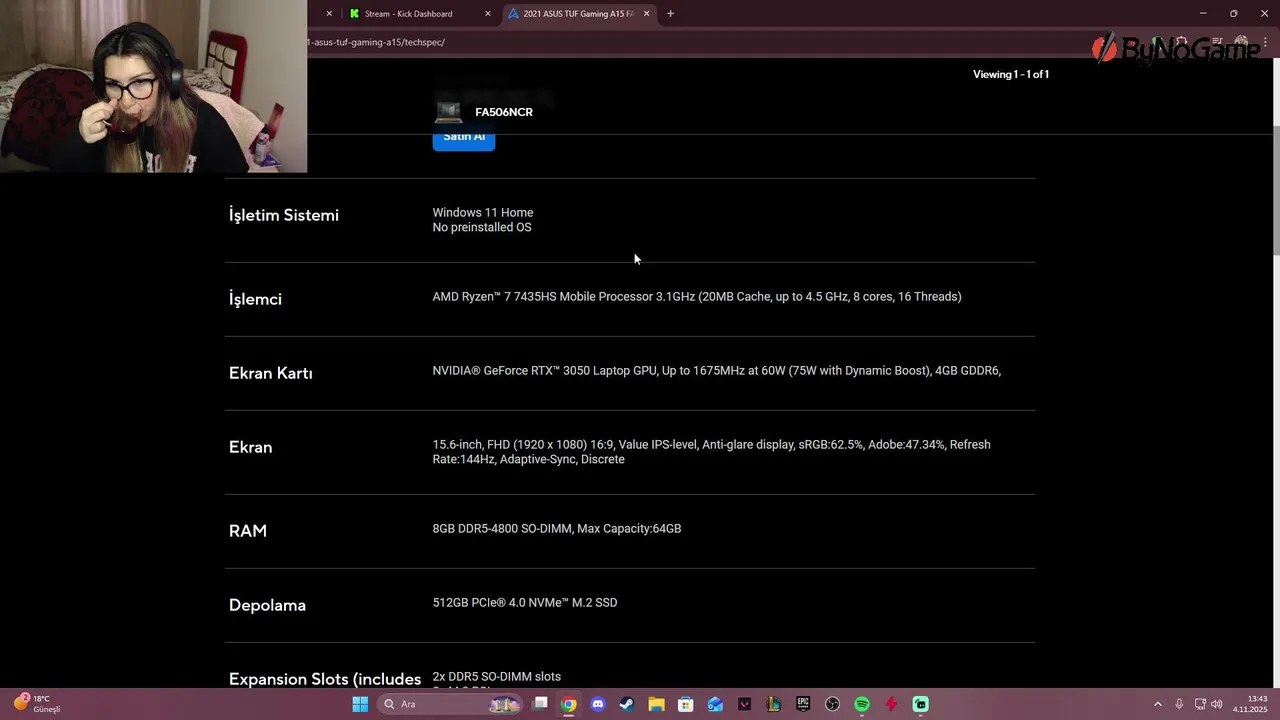This screenshot has height=720, width=1280.
Task: Open the green streaming app at the end of the taskbar
Action: click(920, 704)
